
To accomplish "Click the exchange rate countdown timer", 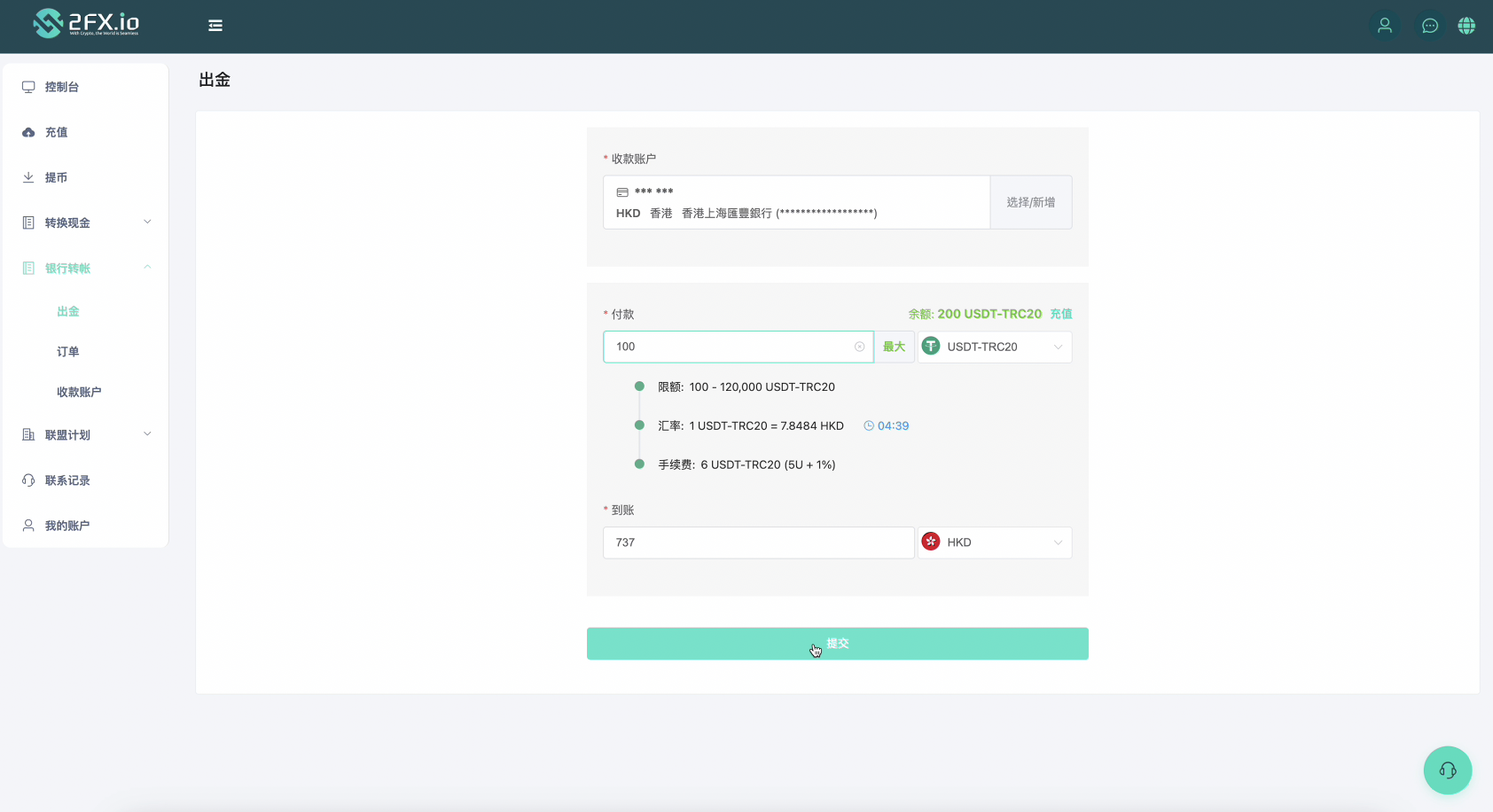I will click(887, 426).
